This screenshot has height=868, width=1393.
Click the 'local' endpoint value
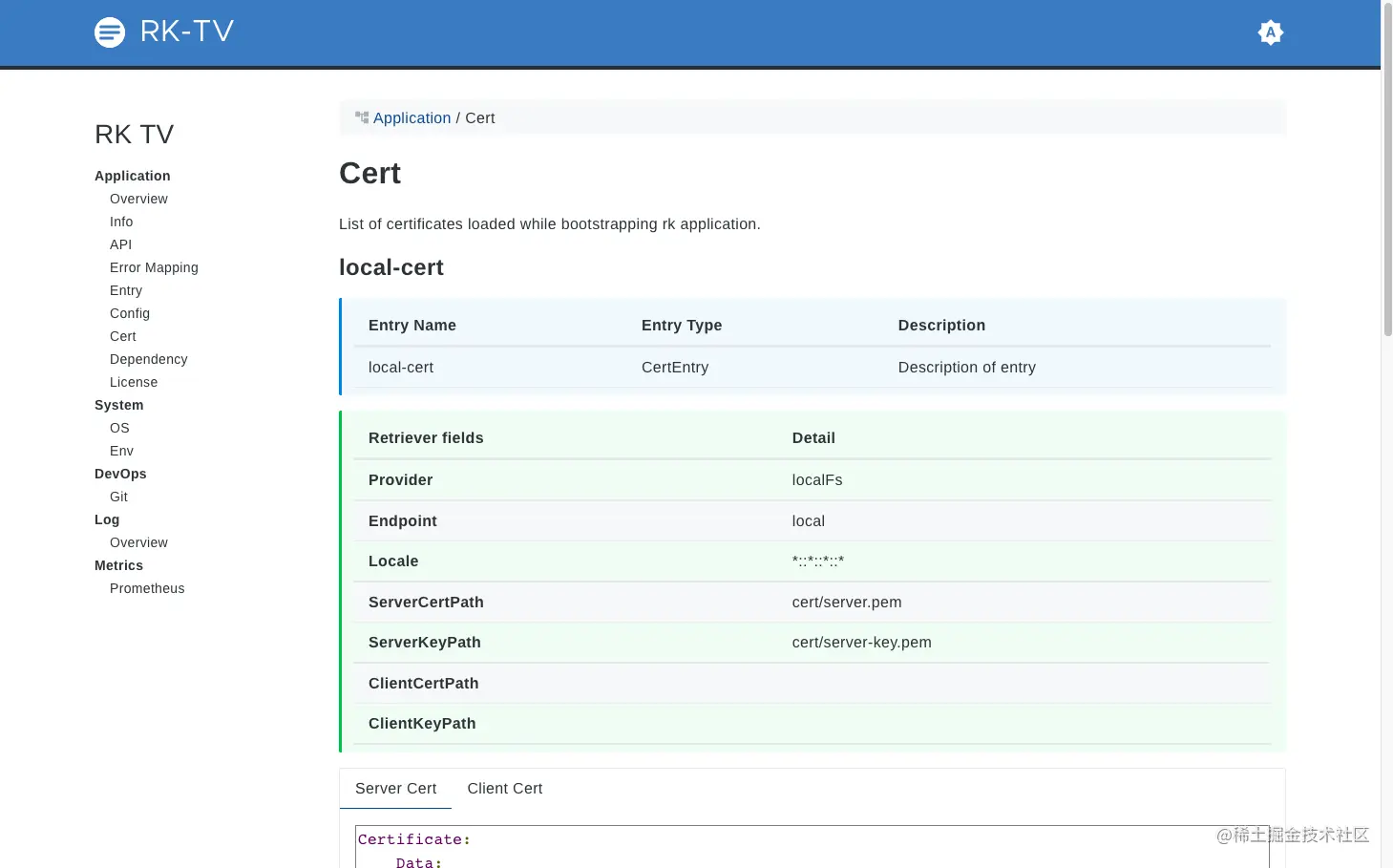[x=808, y=521]
